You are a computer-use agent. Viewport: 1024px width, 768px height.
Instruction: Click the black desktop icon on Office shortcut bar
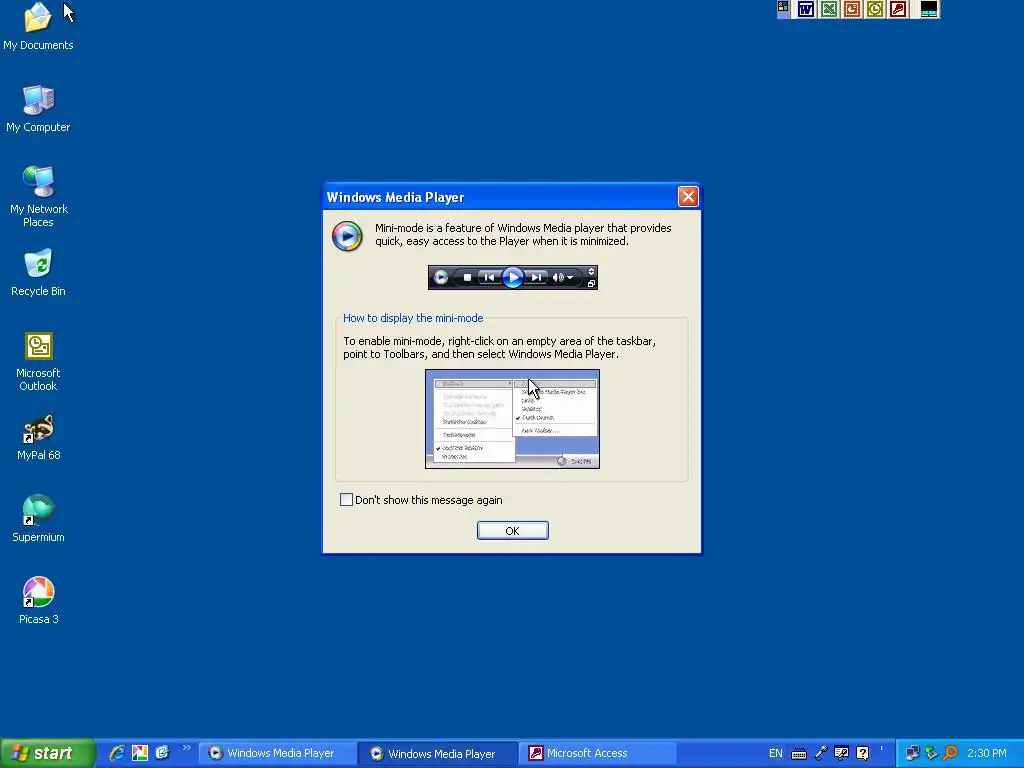(x=929, y=9)
